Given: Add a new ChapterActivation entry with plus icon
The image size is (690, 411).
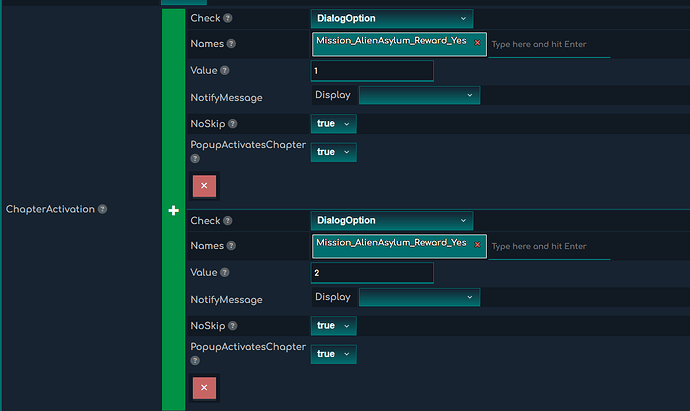Looking at the screenshot, I should [173, 210].
